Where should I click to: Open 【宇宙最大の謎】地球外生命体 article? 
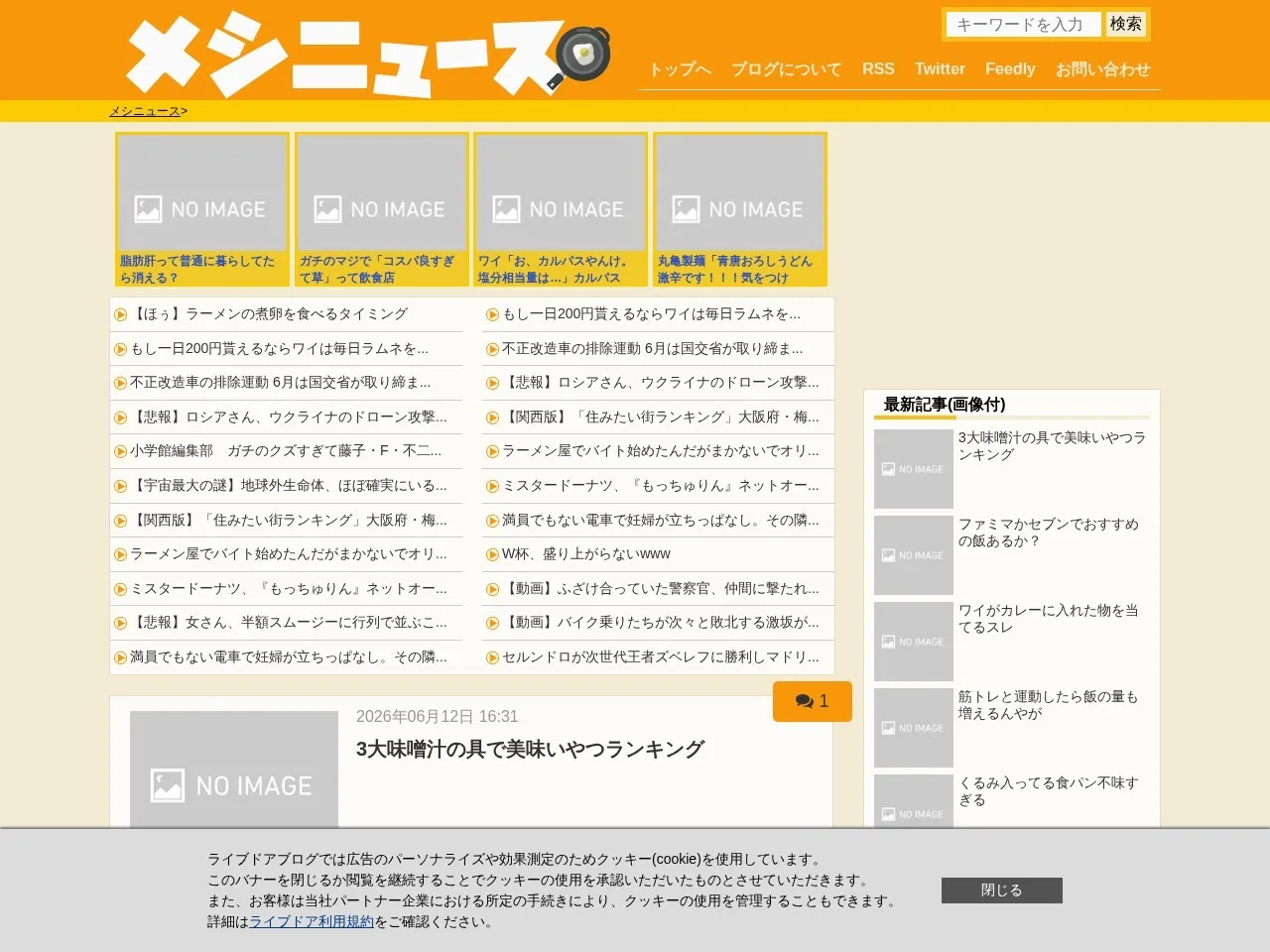tap(289, 485)
